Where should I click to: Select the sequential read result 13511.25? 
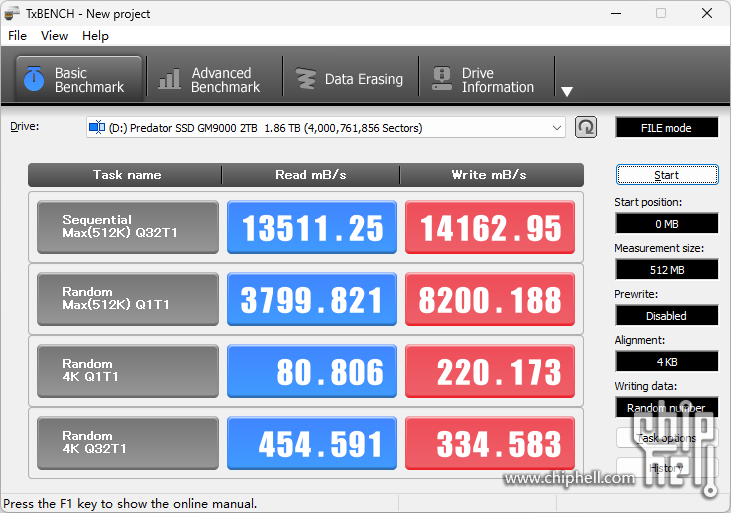312,227
